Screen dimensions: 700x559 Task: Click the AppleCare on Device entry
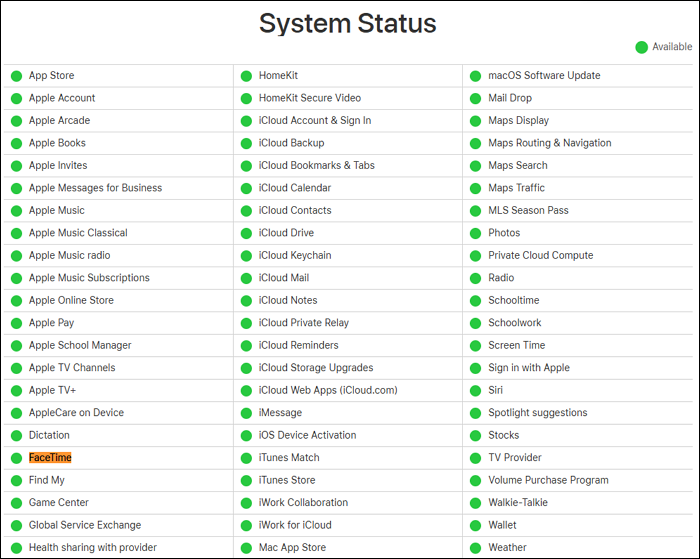pyautogui.click(x=76, y=413)
